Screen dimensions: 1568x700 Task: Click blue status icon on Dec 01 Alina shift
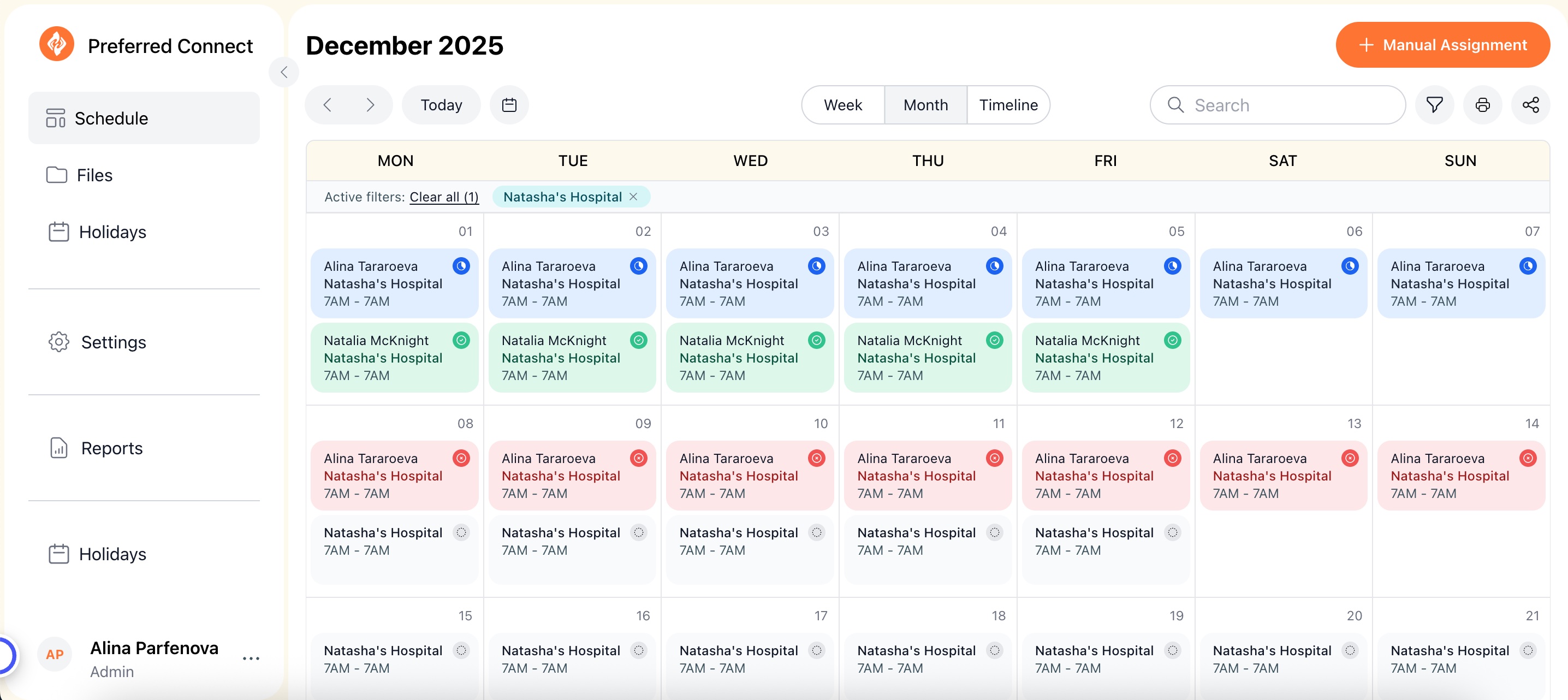pos(461,266)
